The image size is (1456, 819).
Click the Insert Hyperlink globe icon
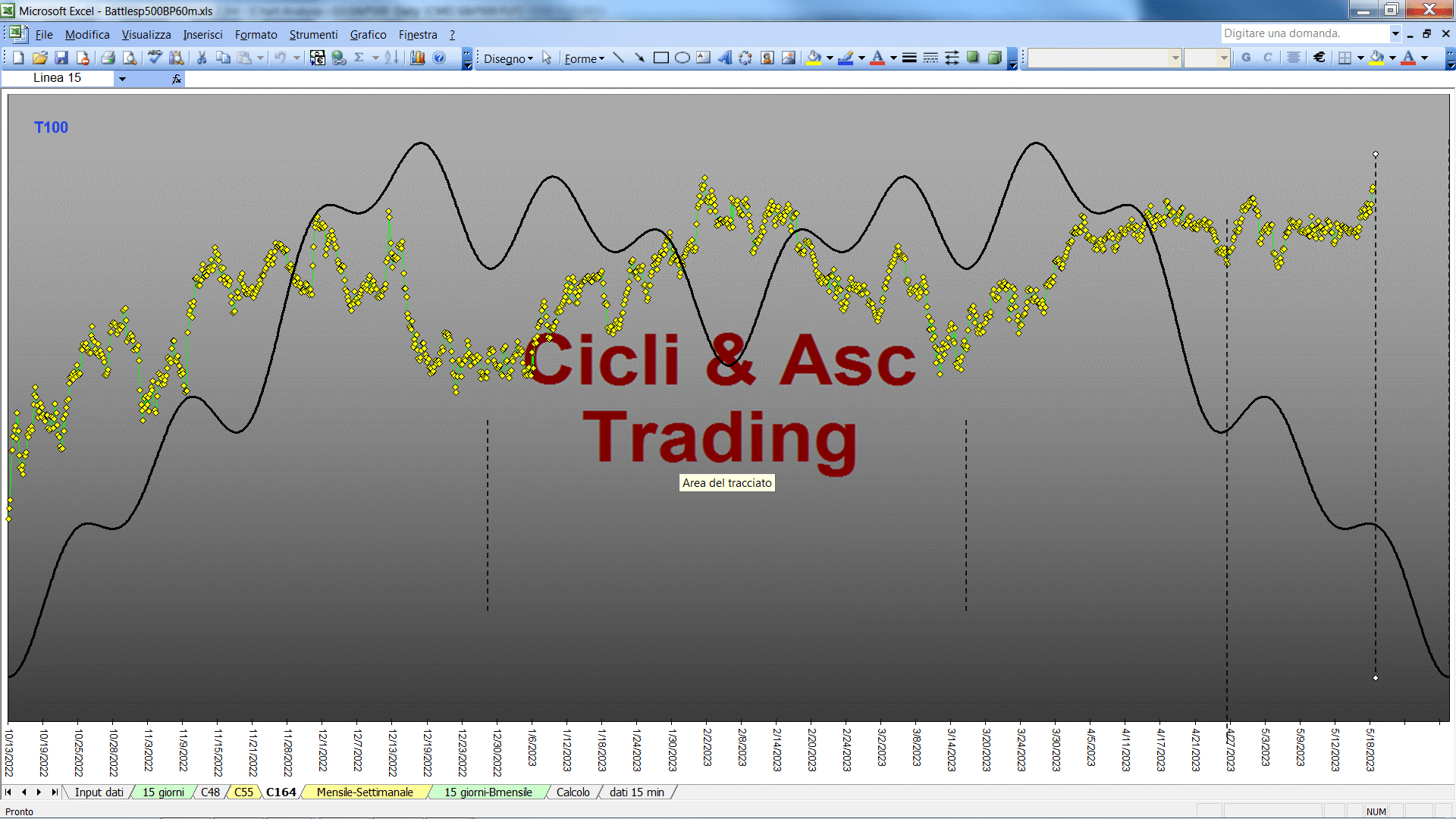[x=339, y=58]
